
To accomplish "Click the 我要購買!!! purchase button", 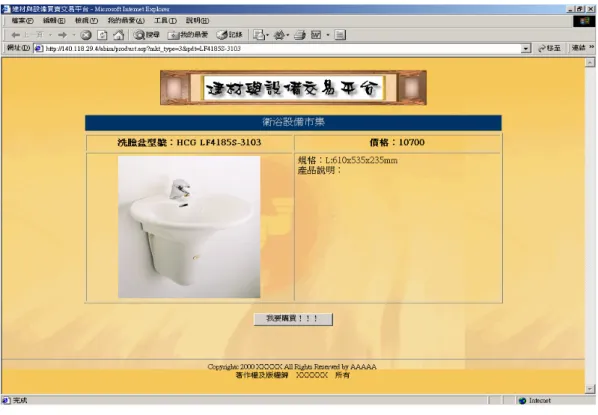I will click(x=293, y=319).
